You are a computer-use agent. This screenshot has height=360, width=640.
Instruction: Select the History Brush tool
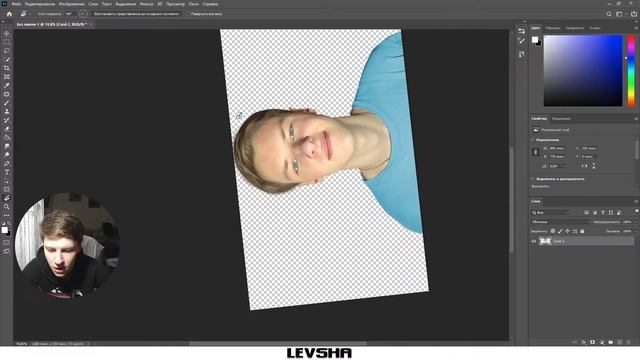(7, 120)
